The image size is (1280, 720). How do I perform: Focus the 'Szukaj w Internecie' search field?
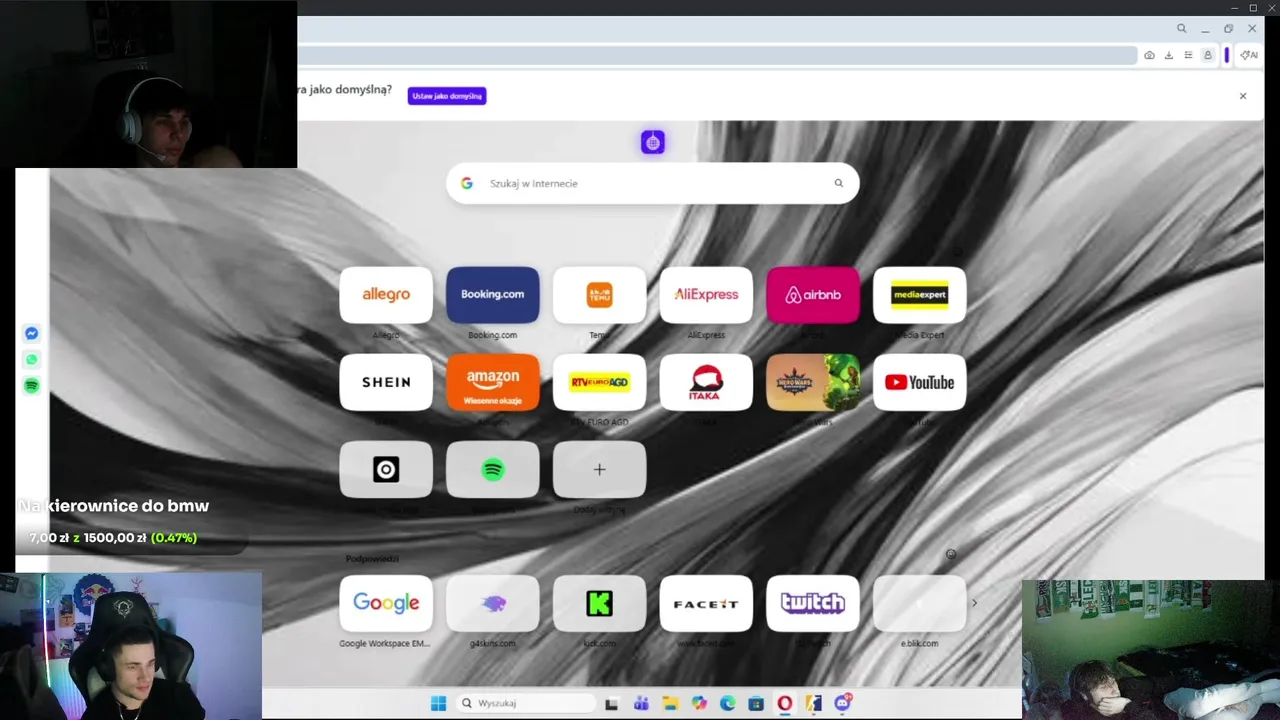(652, 183)
